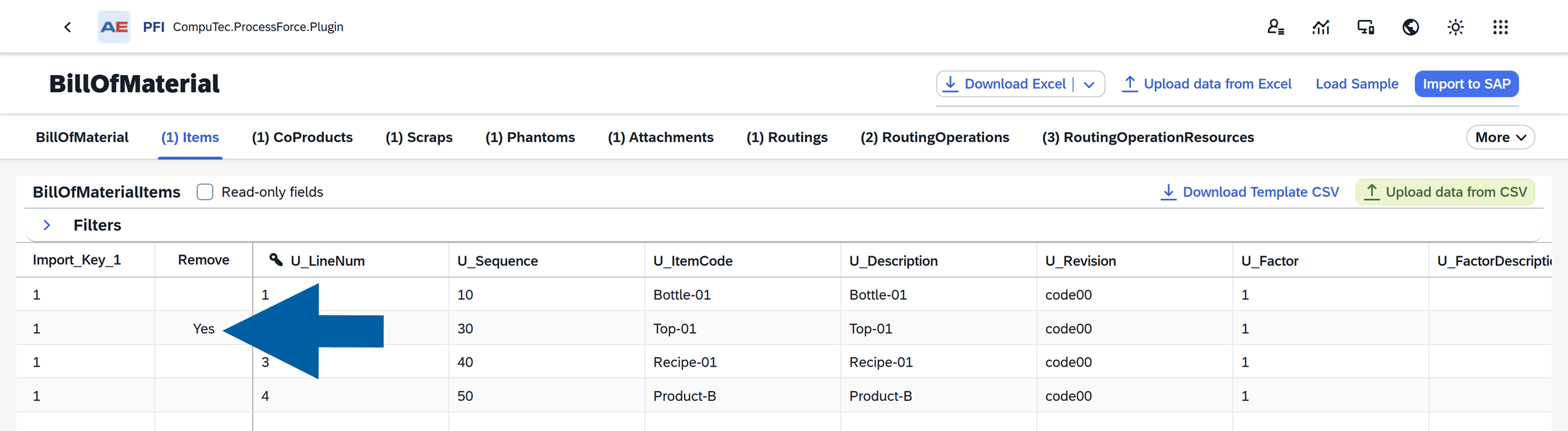This screenshot has height=431, width=1568.
Task: Open the (1) Attachments tab
Action: click(x=661, y=137)
